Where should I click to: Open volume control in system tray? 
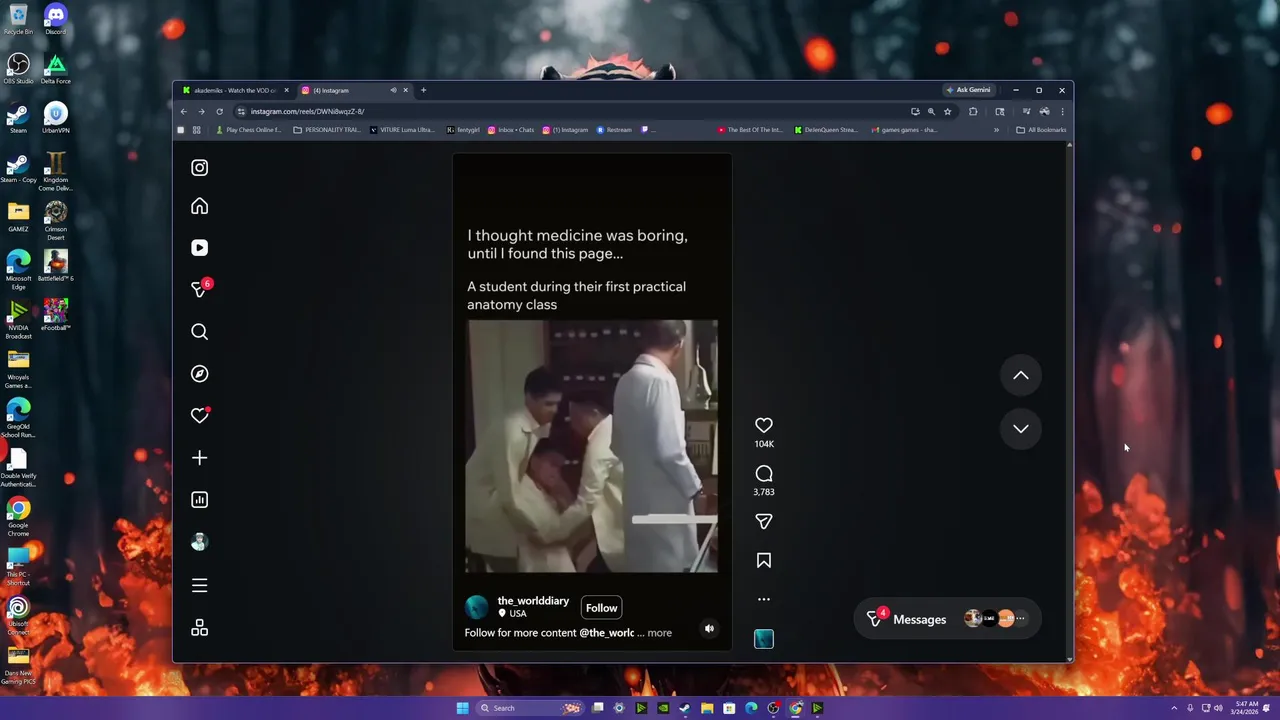click(x=1218, y=708)
